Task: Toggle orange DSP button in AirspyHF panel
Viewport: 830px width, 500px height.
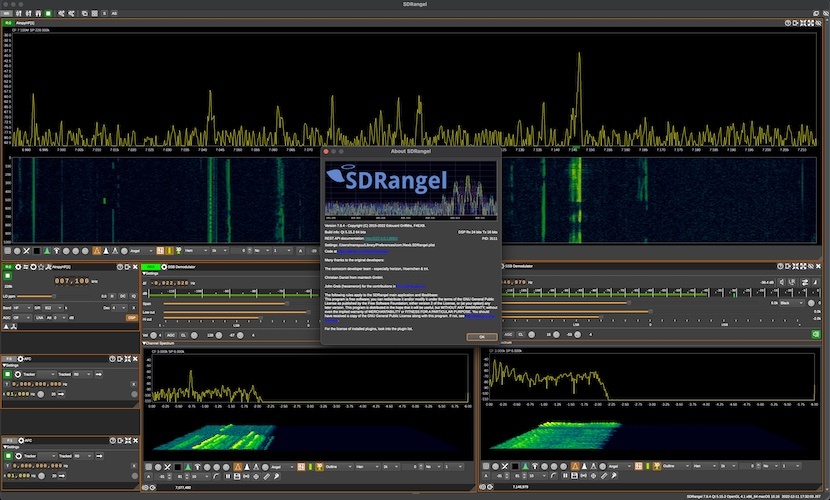Action: (132, 317)
